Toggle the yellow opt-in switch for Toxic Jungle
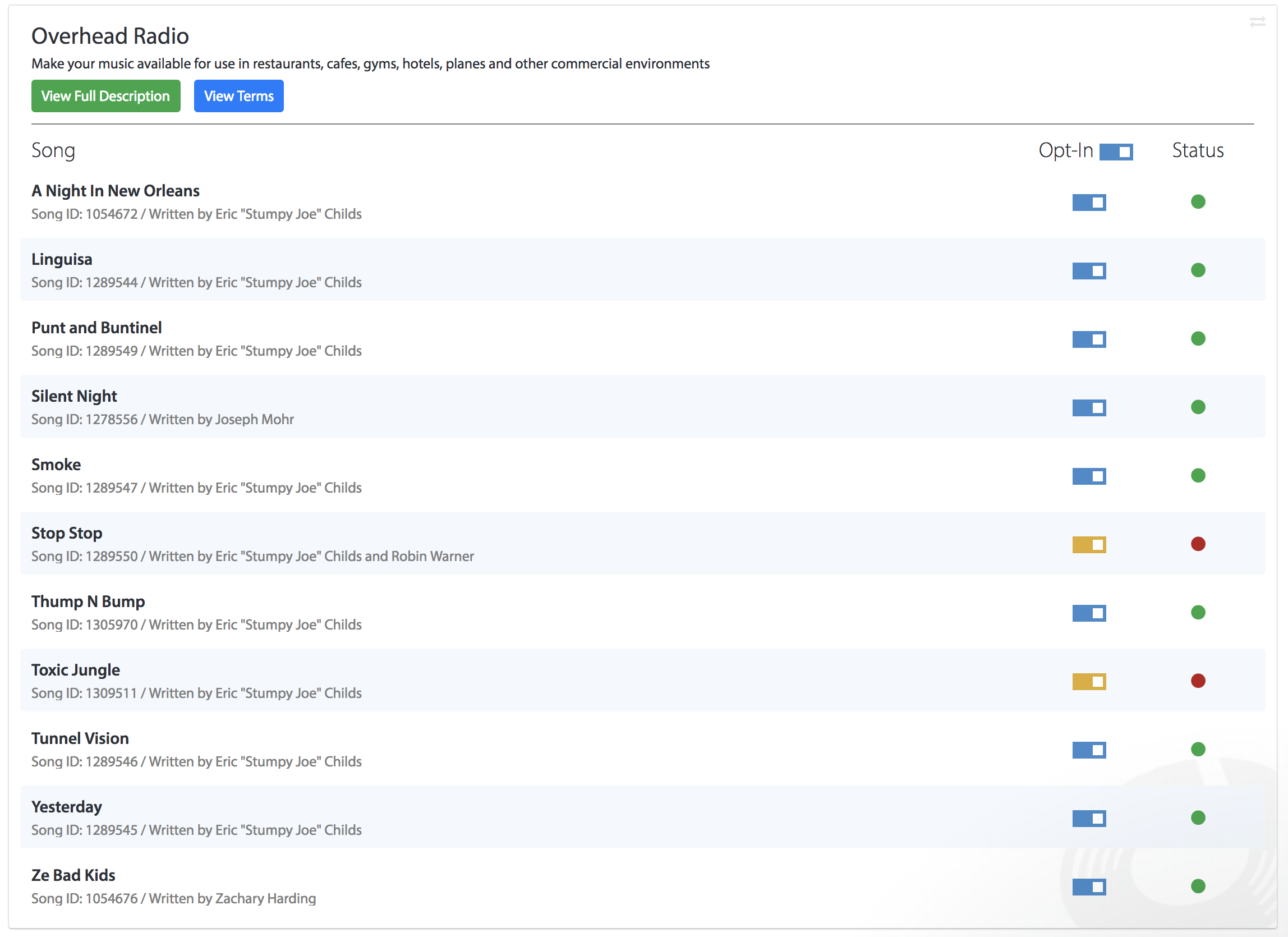Screen dimensions: 1288x937 tap(1089, 682)
